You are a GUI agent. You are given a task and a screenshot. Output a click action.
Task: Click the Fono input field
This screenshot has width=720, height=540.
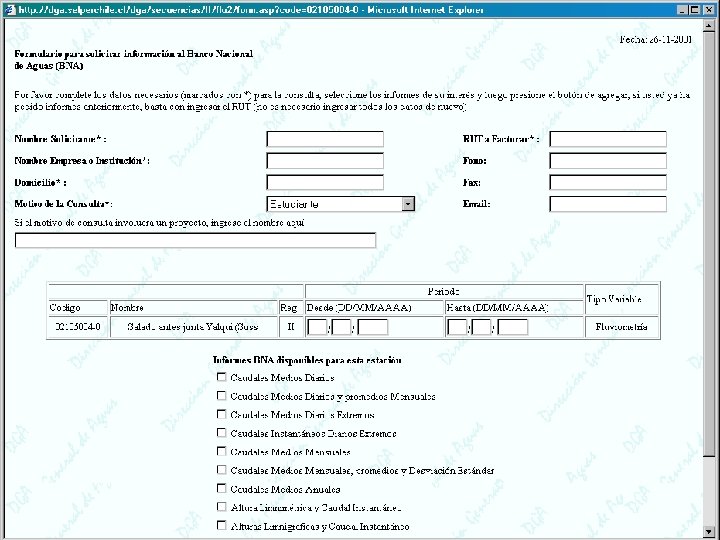(608, 161)
